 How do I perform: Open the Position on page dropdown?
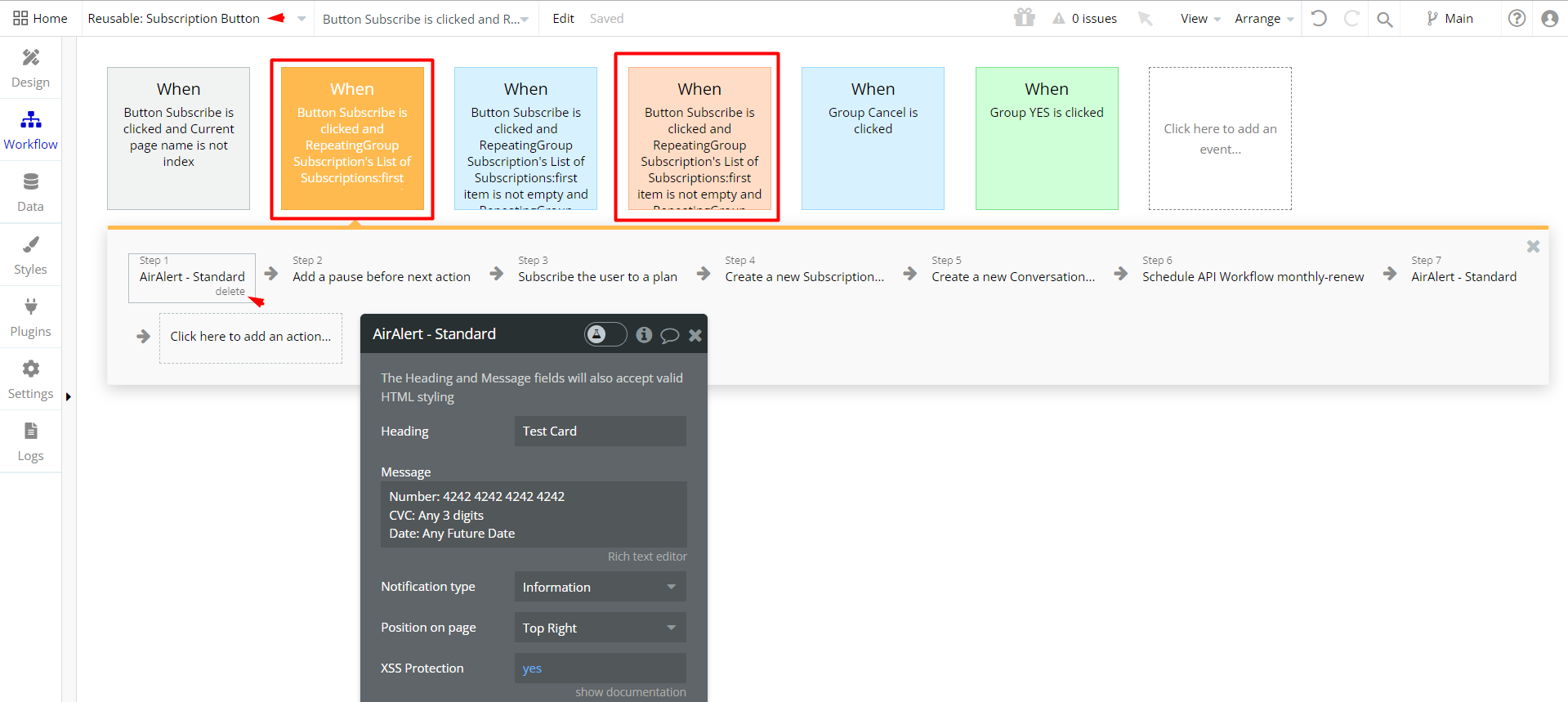(601, 628)
